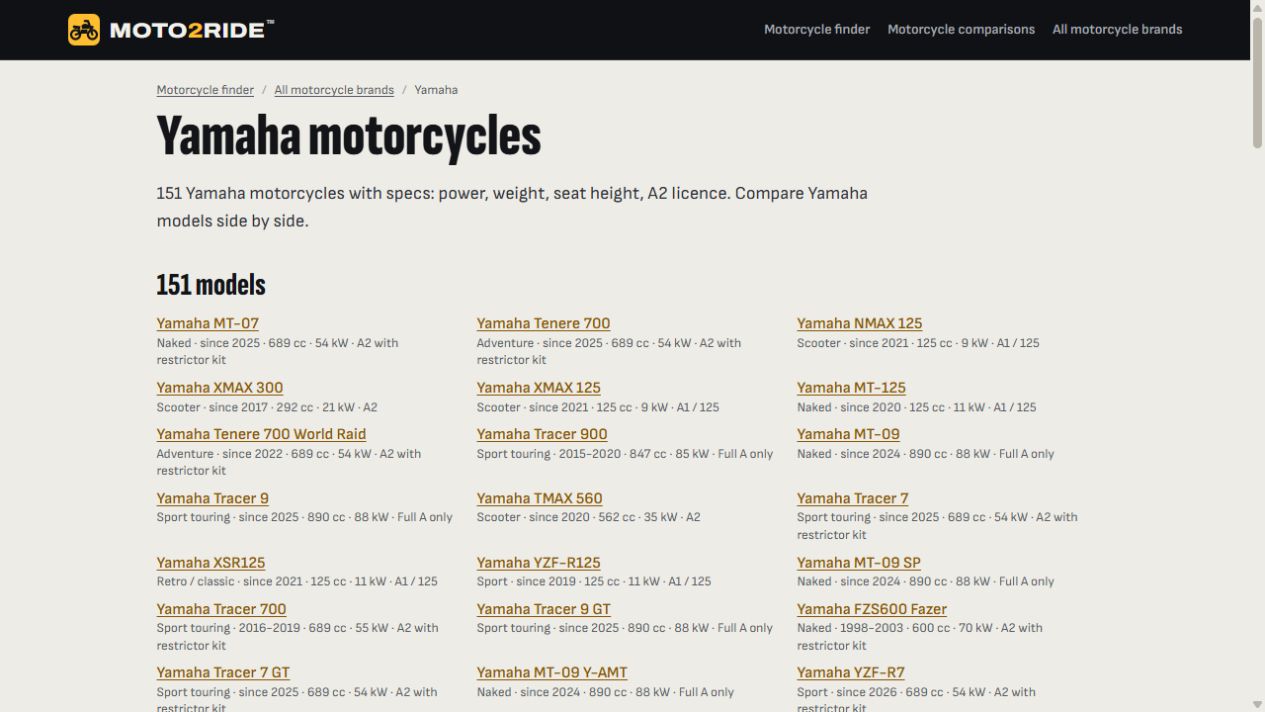Image resolution: width=1265 pixels, height=712 pixels.
Task: Click the 'Yamaha motorcycles' page title
Action: coord(348,137)
